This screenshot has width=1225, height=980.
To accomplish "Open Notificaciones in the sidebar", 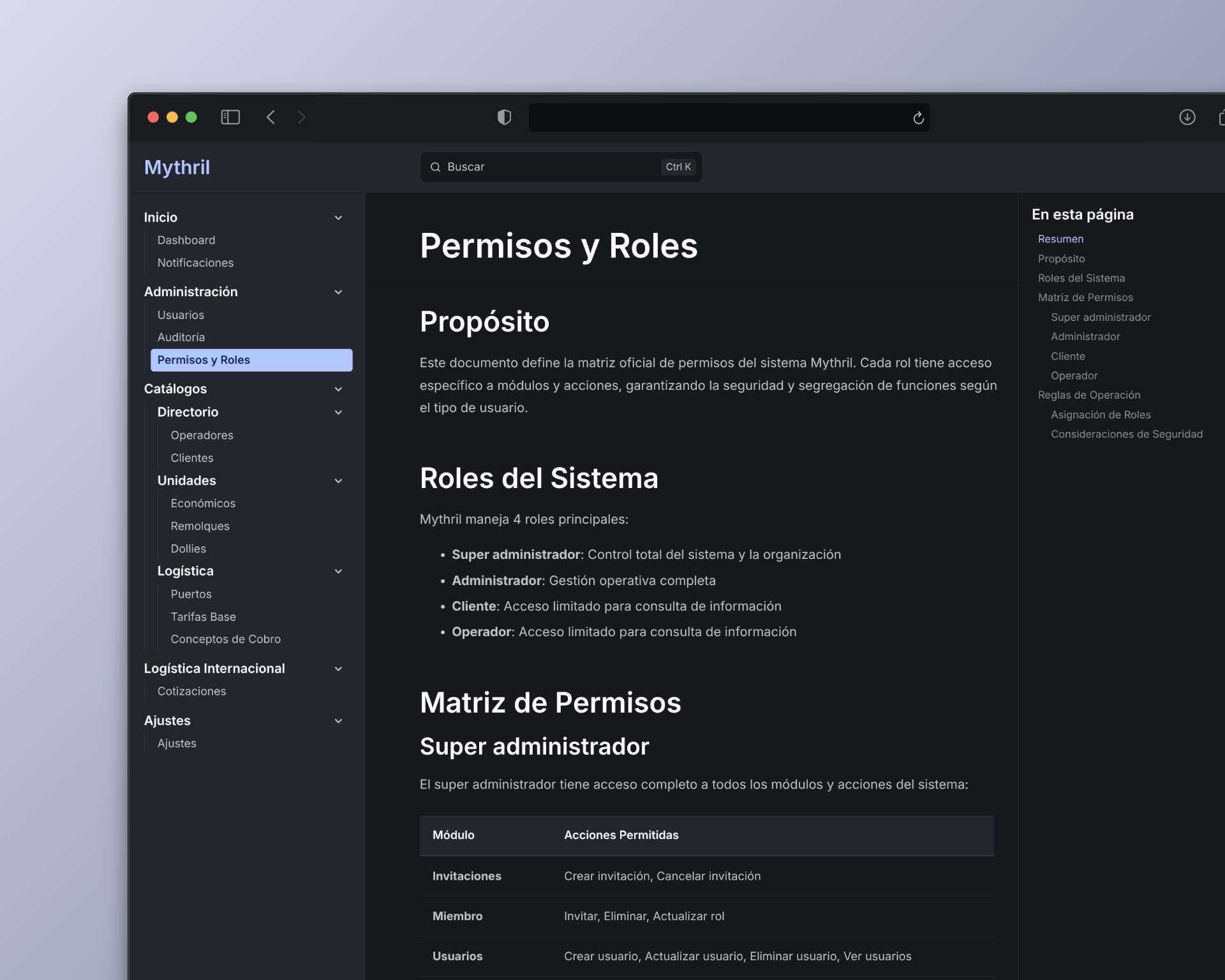I will click(x=195, y=263).
